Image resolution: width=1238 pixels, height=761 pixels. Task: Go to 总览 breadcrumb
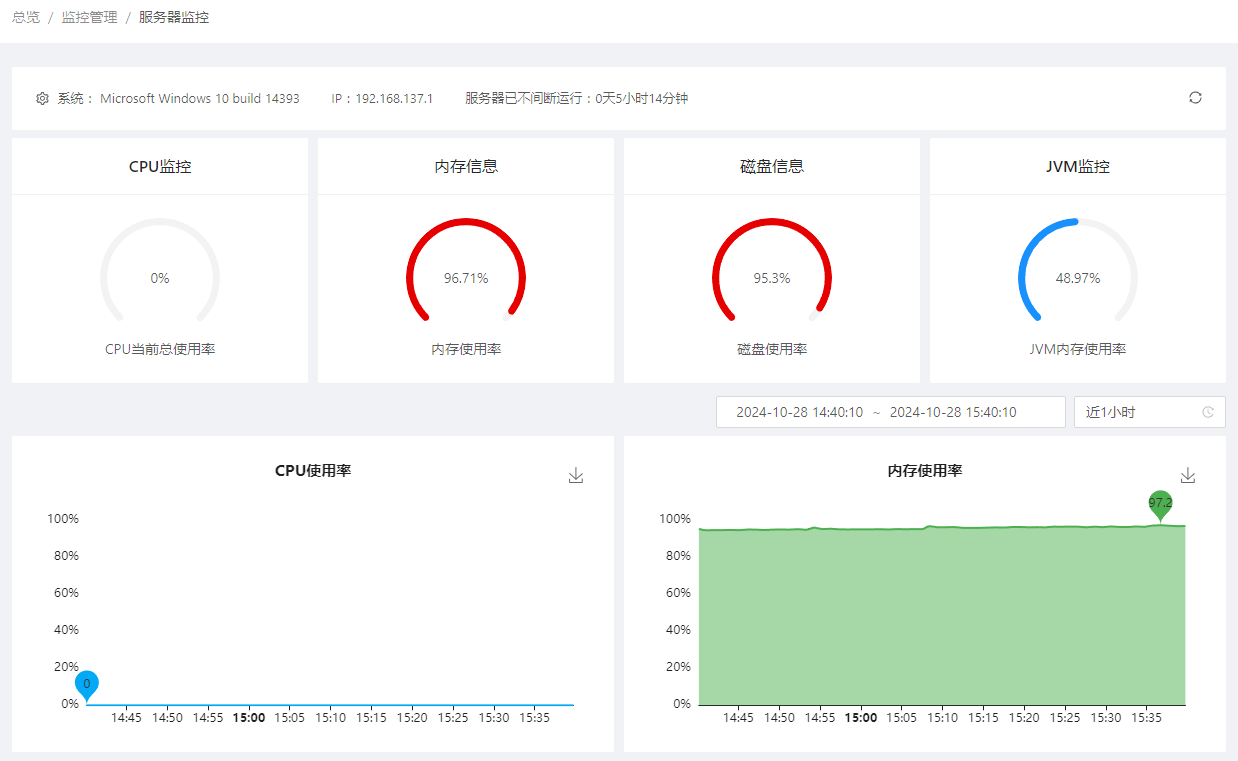point(26,17)
